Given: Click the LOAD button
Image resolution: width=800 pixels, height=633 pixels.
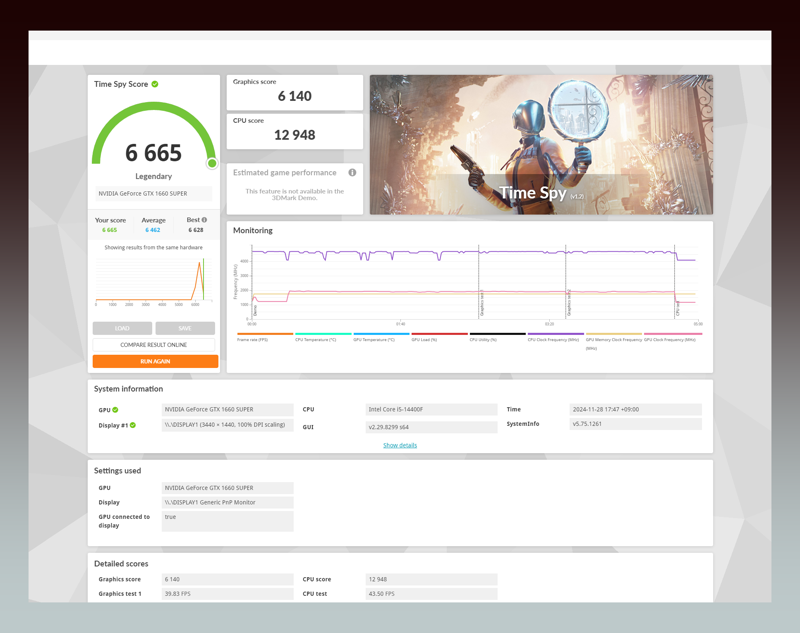Looking at the screenshot, I should [x=122, y=328].
